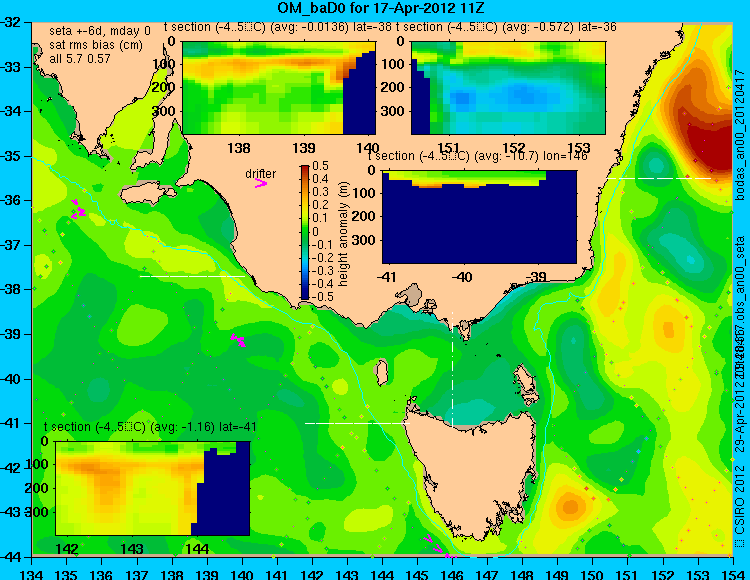Open the lat=-38 temperature section inset plot

click(x=279, y=88)
